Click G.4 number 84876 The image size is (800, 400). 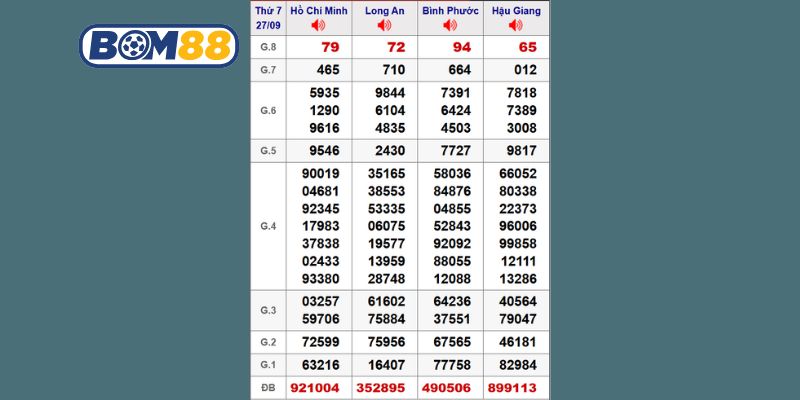pos(453,191)
